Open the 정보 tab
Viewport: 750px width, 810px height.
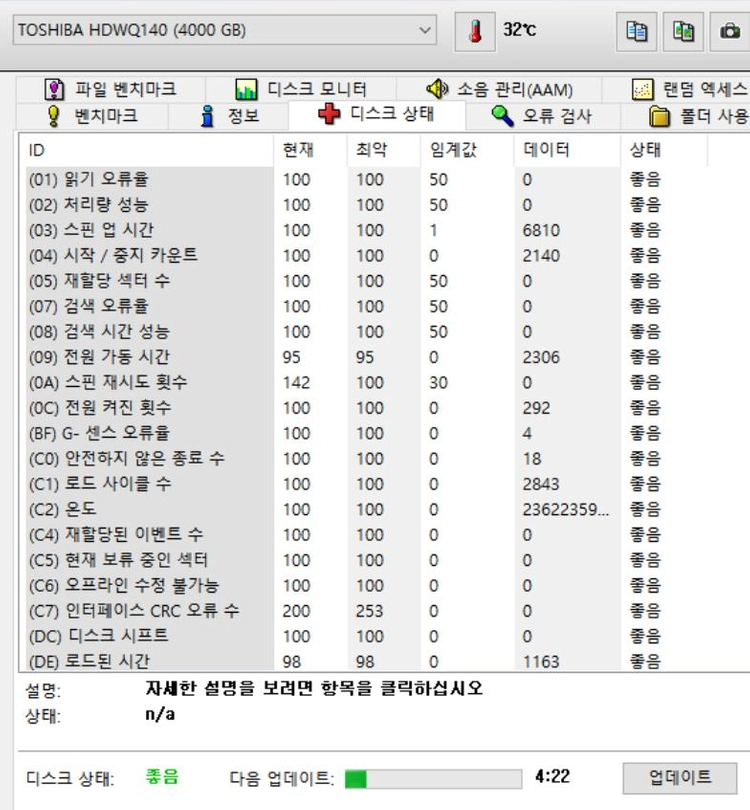(229, 116)
